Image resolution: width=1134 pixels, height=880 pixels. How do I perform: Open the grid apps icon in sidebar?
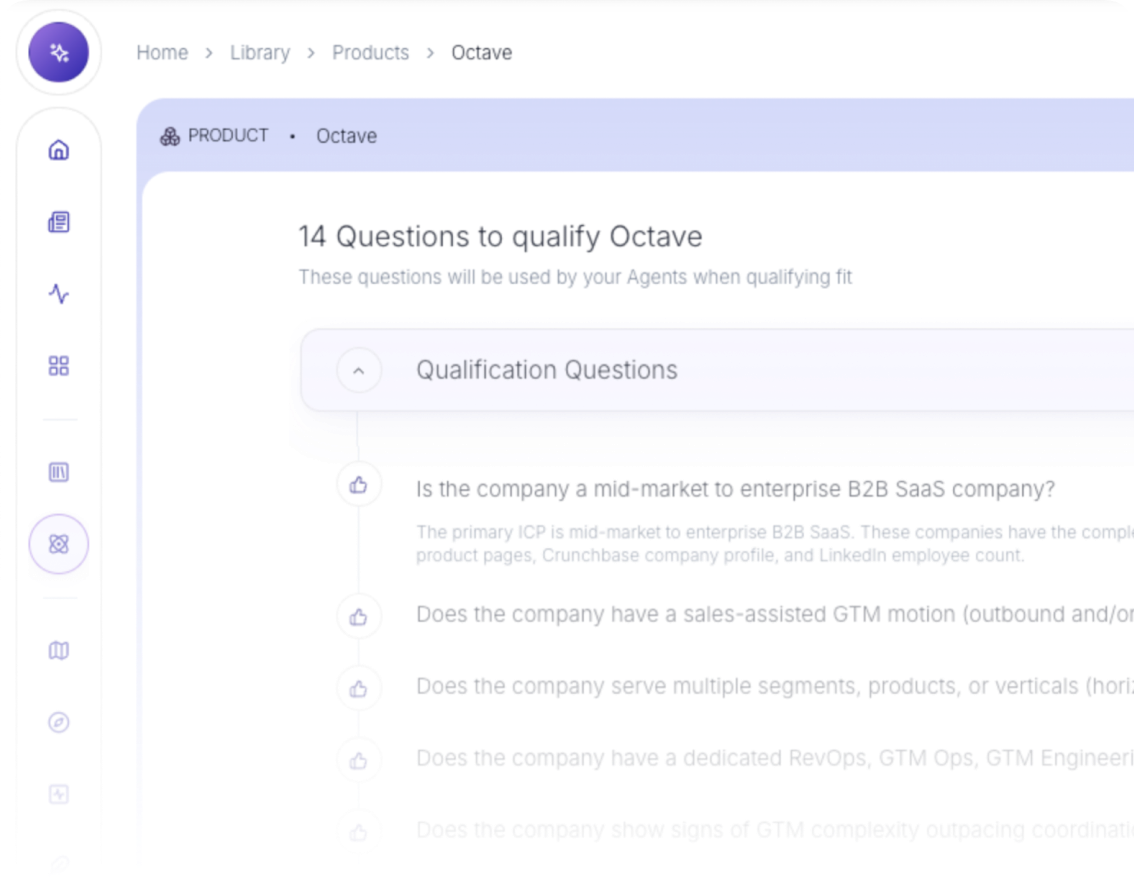pos(59,366)
